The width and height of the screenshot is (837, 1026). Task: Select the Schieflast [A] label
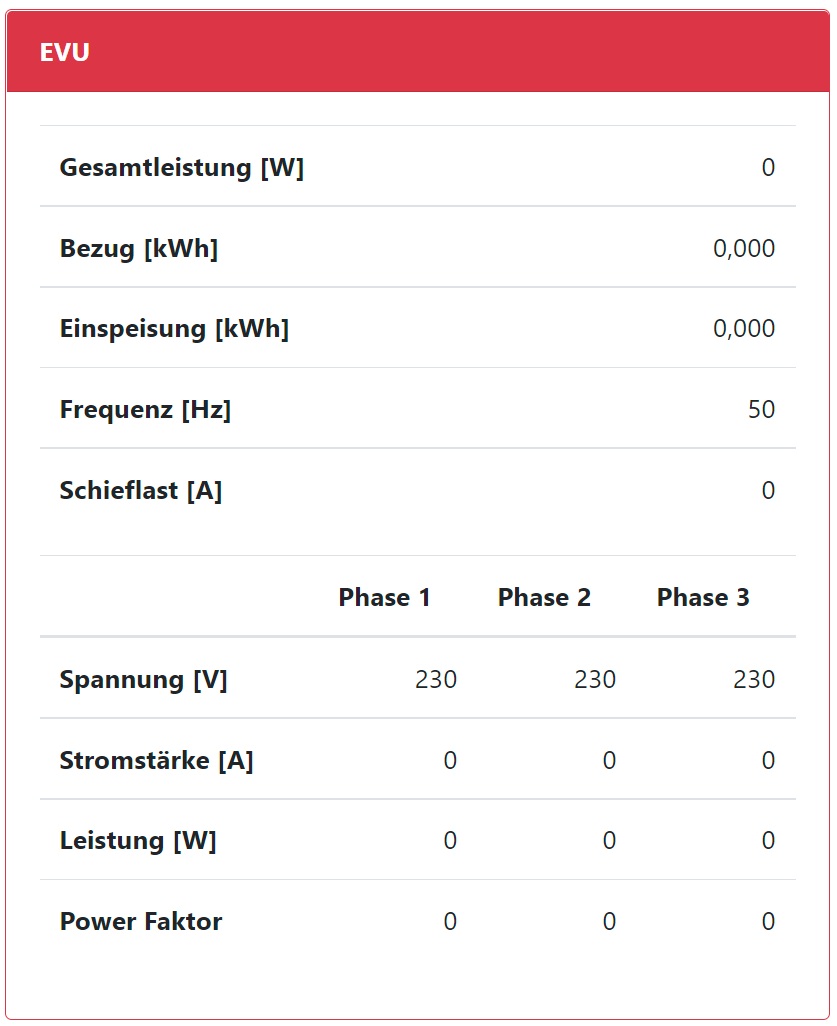tap(141, 491)
